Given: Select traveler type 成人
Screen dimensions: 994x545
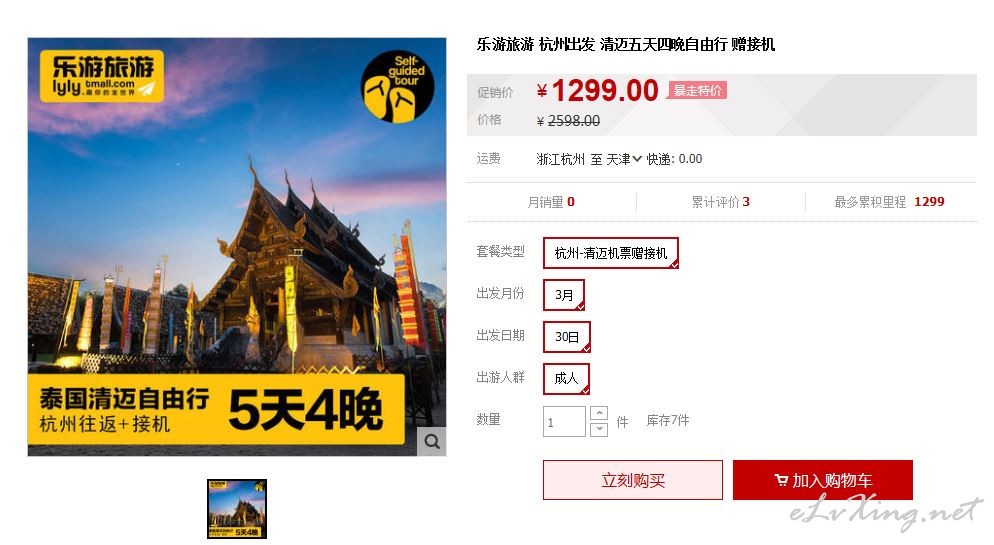Looking at the screenshot, I should (566, 378).
